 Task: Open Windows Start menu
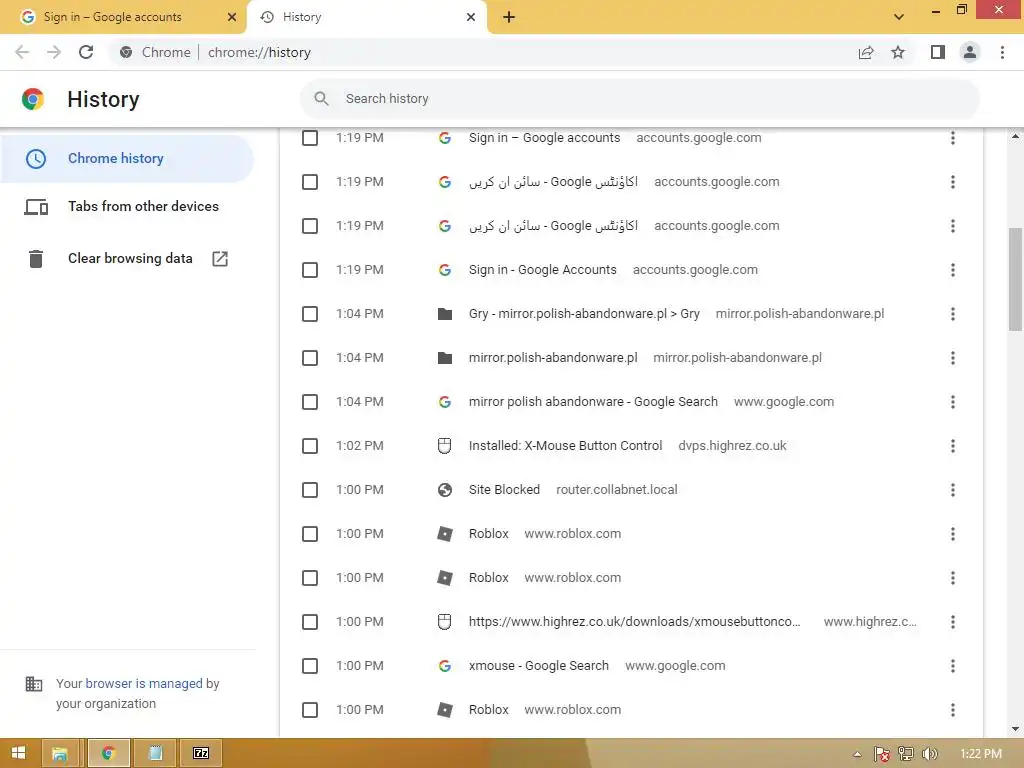[x=18, y=753]
